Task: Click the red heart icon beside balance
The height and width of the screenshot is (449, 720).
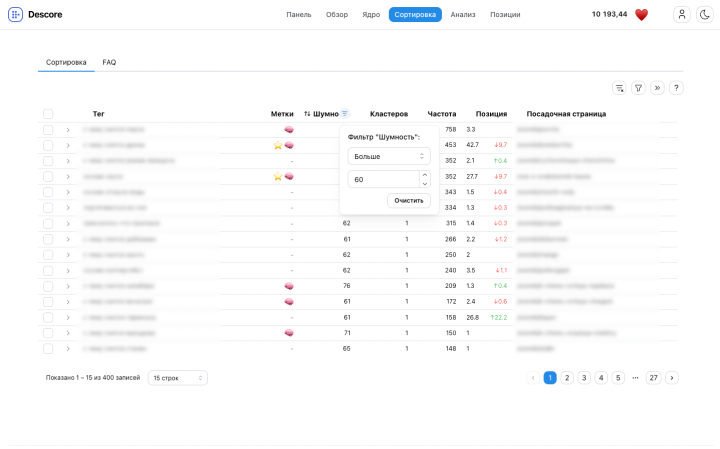Action: click(641, 15)
